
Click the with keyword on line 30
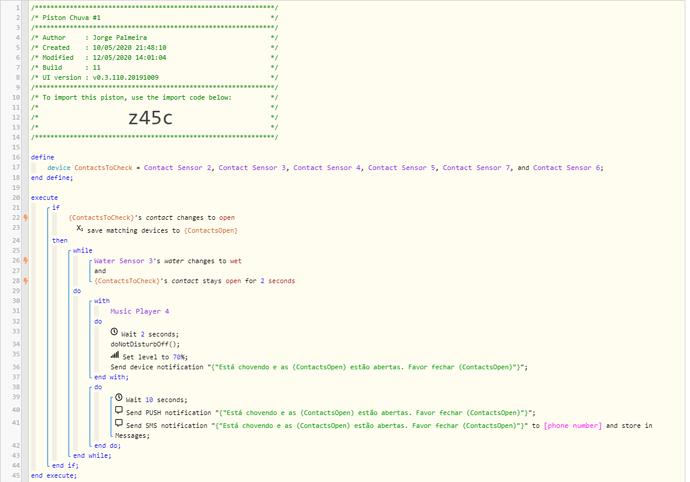click(102, 301)
